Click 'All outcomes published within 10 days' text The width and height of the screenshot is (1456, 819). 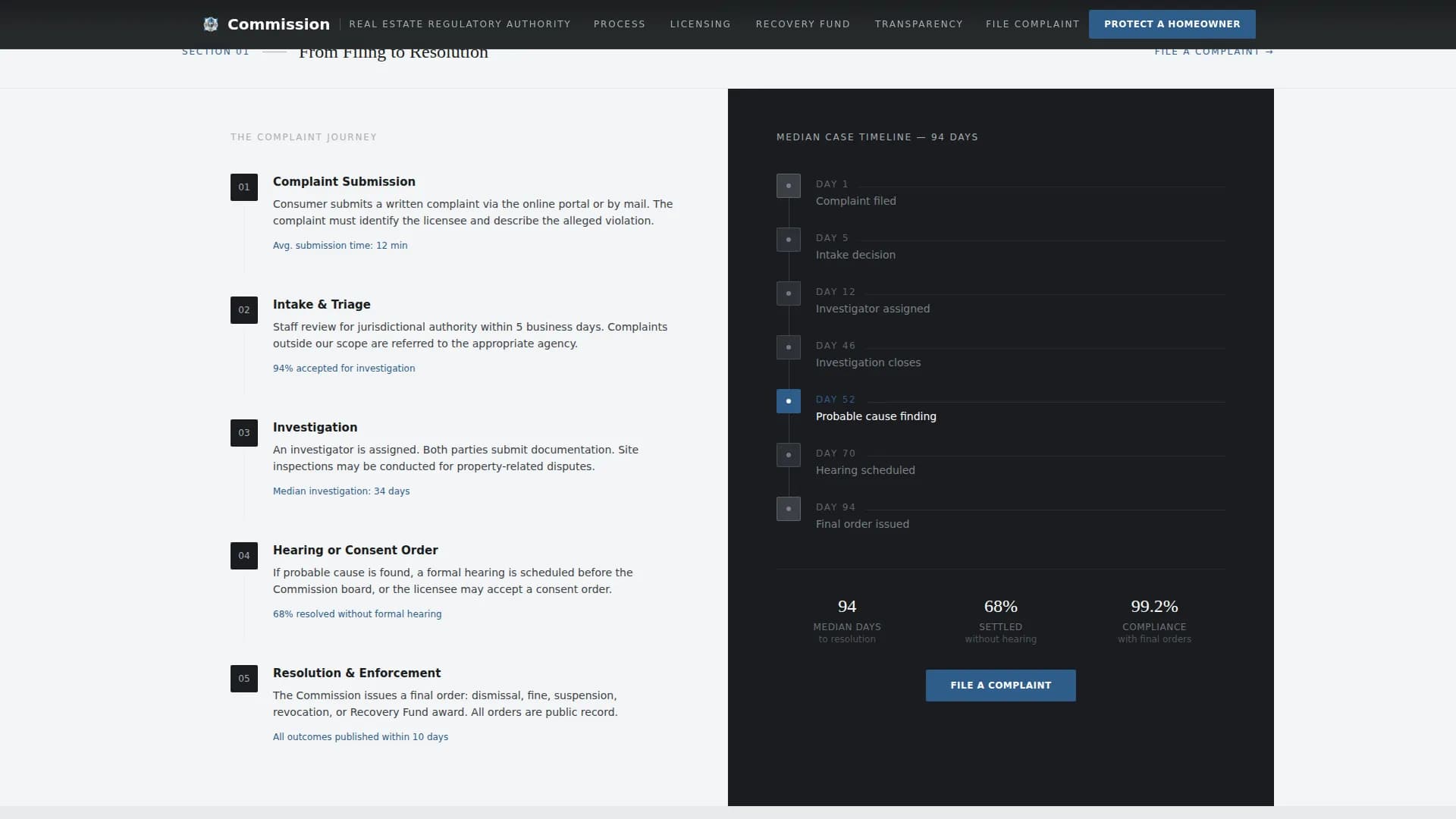tap(360, 737)
